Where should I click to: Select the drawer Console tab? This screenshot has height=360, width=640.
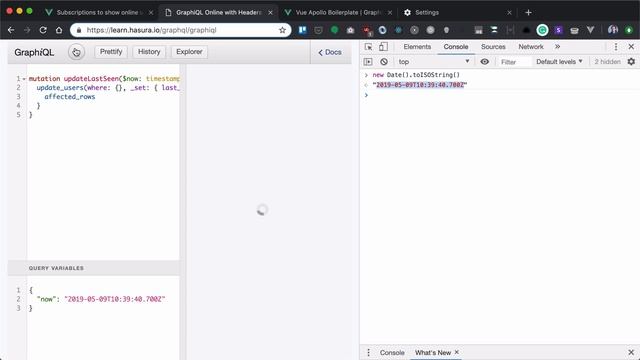(x=392, y=353)
